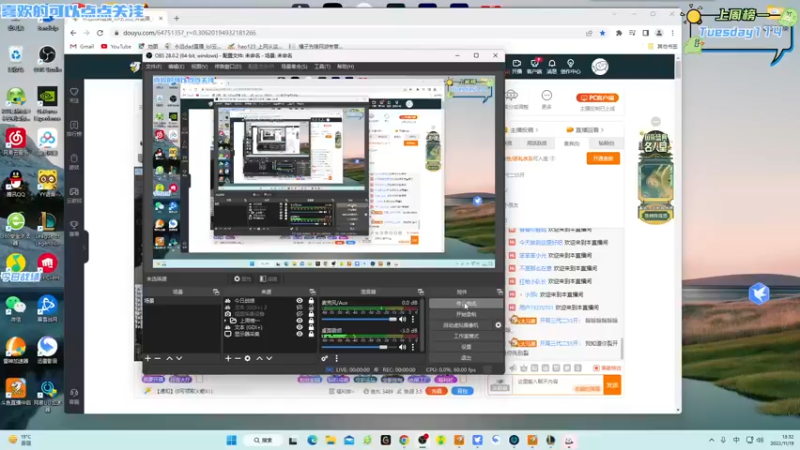This screenshot has height=450, width=800.
Task: Toggle visibility of 文本 (GDI+) source
Action: point(299,327)
